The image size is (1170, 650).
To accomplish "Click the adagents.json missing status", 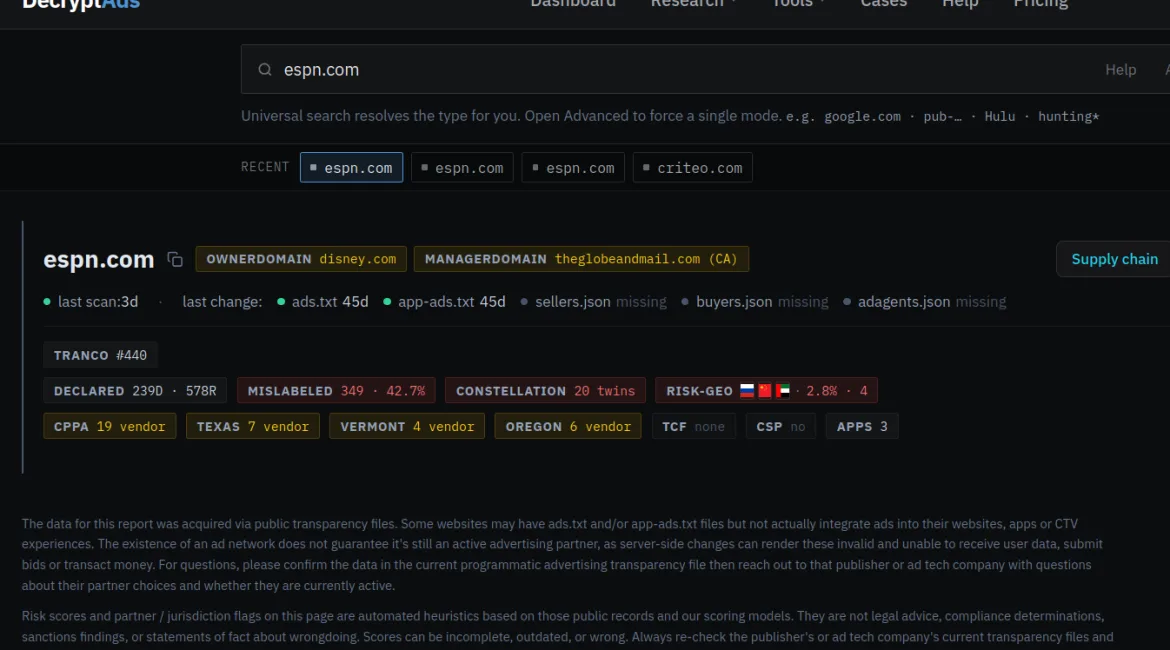I will pyautogui.click(x=925, y=301).
